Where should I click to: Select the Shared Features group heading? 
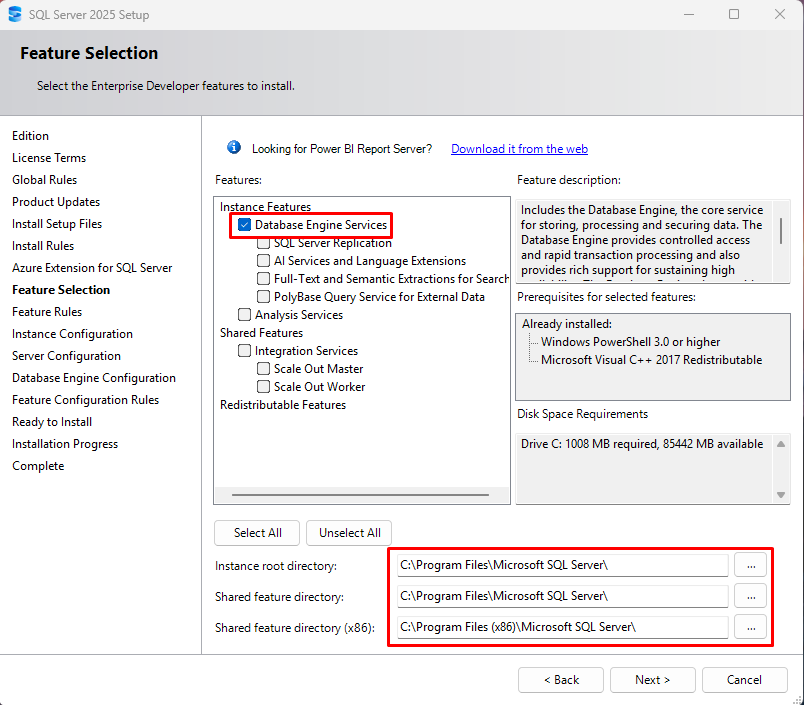pos(262,333)
